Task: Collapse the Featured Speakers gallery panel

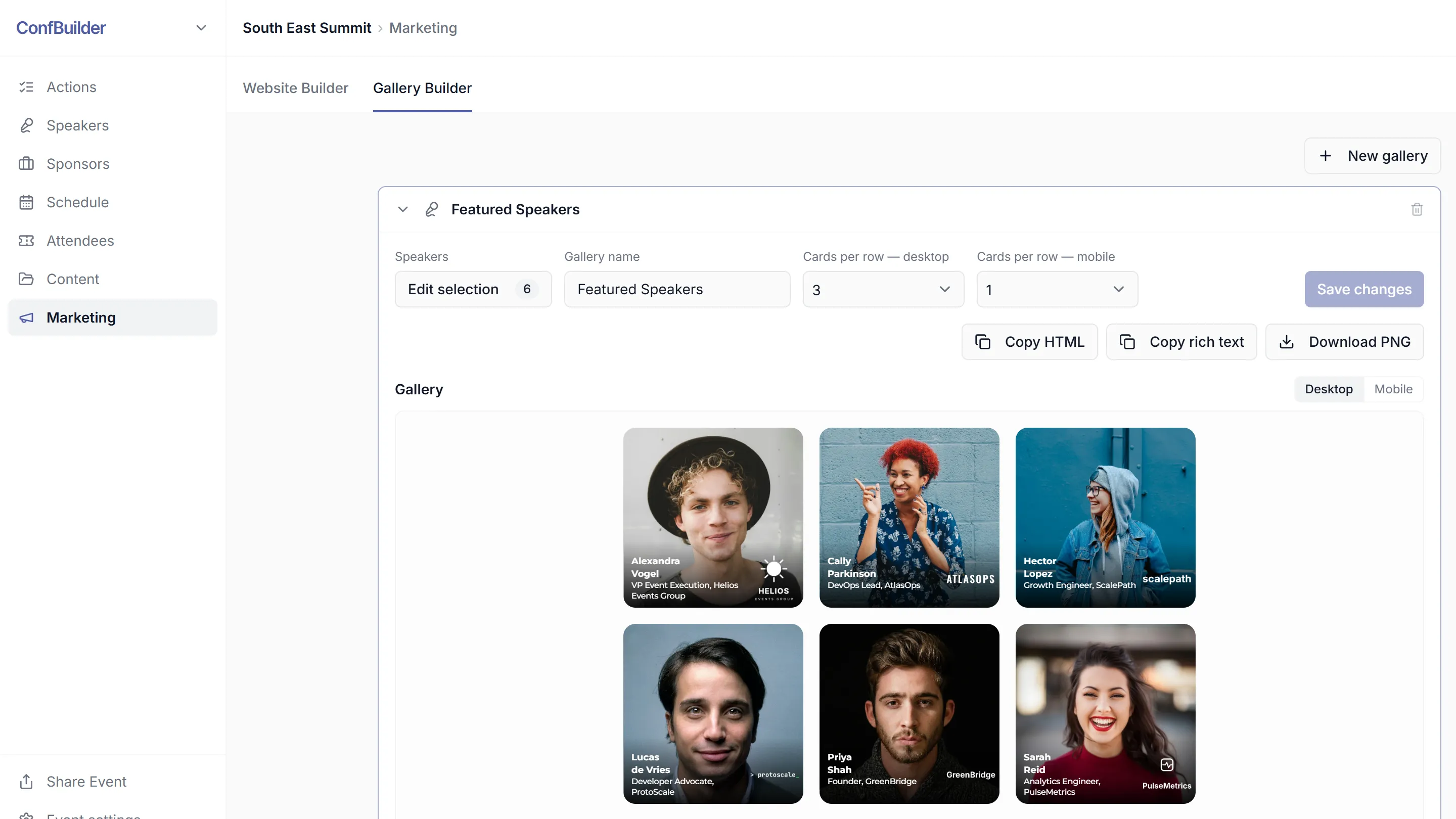Action: (x=402, y=210)
